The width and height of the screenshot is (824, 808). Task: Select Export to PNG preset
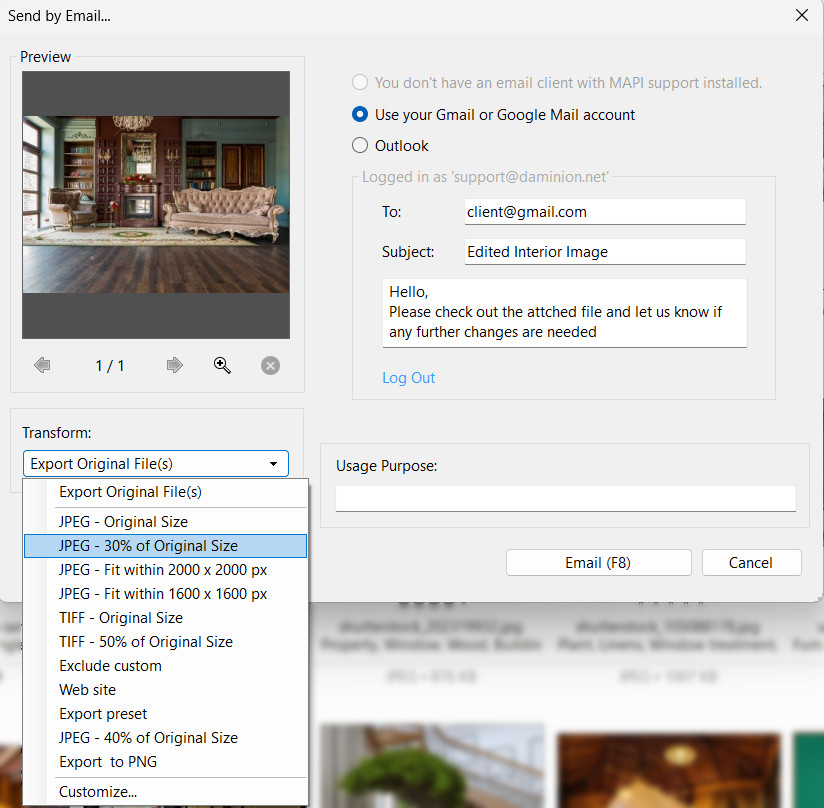click(x=108, y=762)
